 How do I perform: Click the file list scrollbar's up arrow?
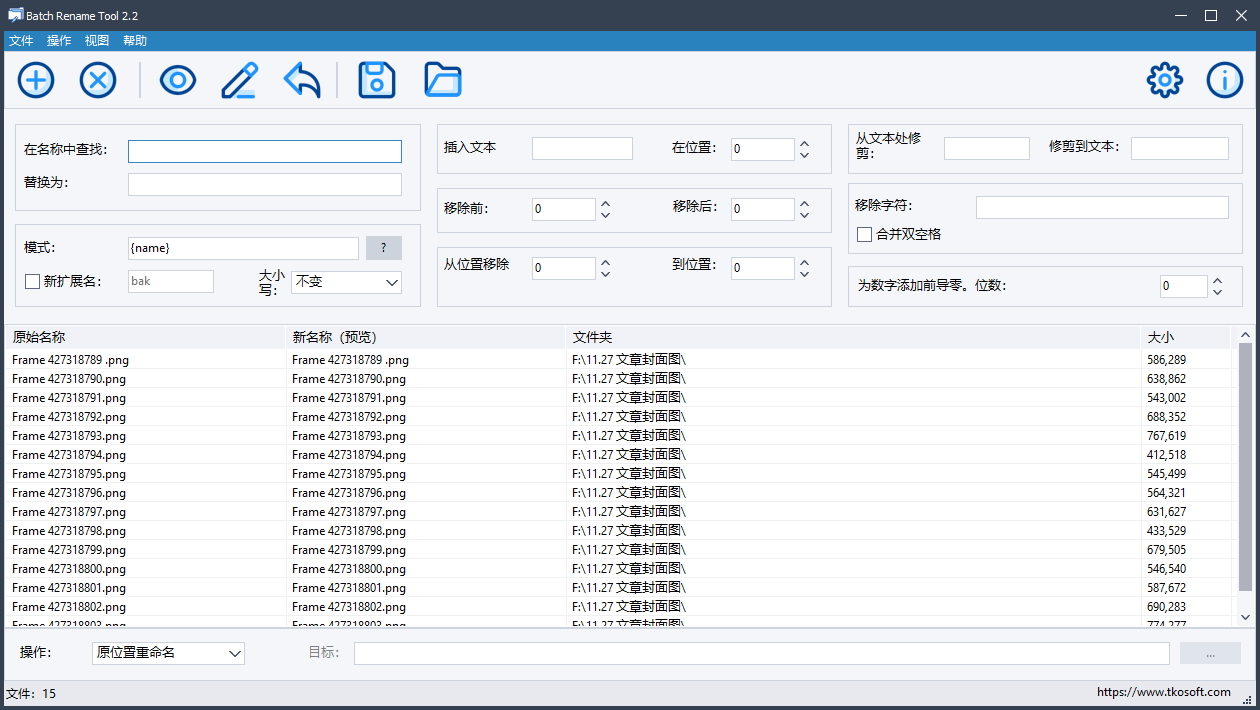(x=1245, y=336)
